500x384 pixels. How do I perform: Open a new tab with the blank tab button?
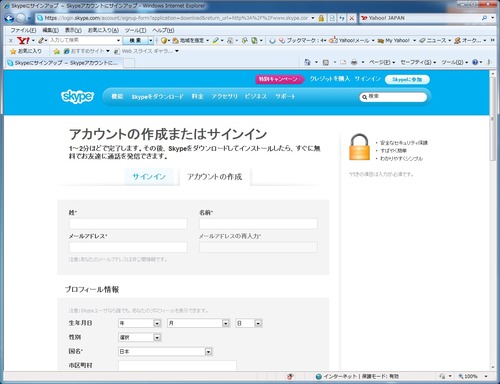tap(129, 63)
